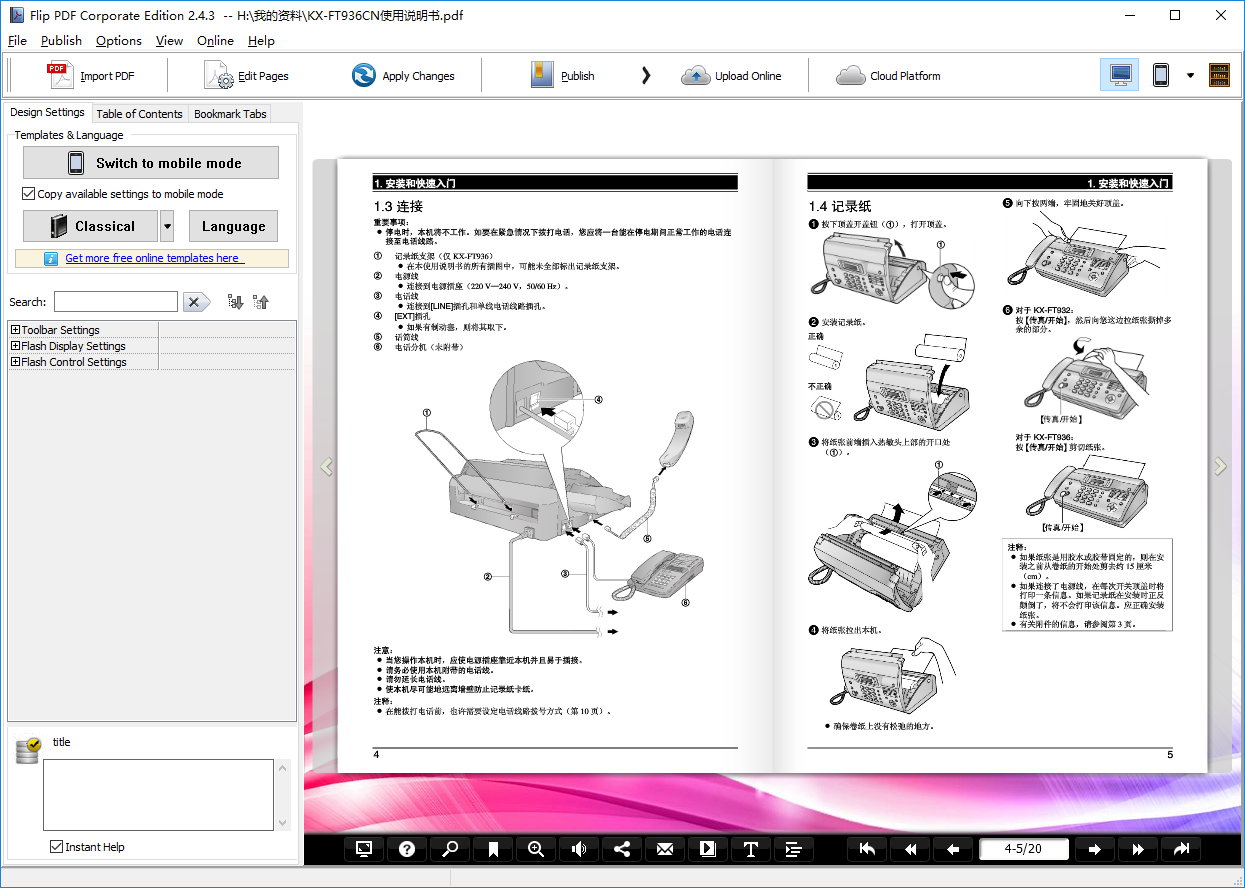Expand the Flash Control Settings node
The image size is (1245, 888).
click(x=15, y=362)
